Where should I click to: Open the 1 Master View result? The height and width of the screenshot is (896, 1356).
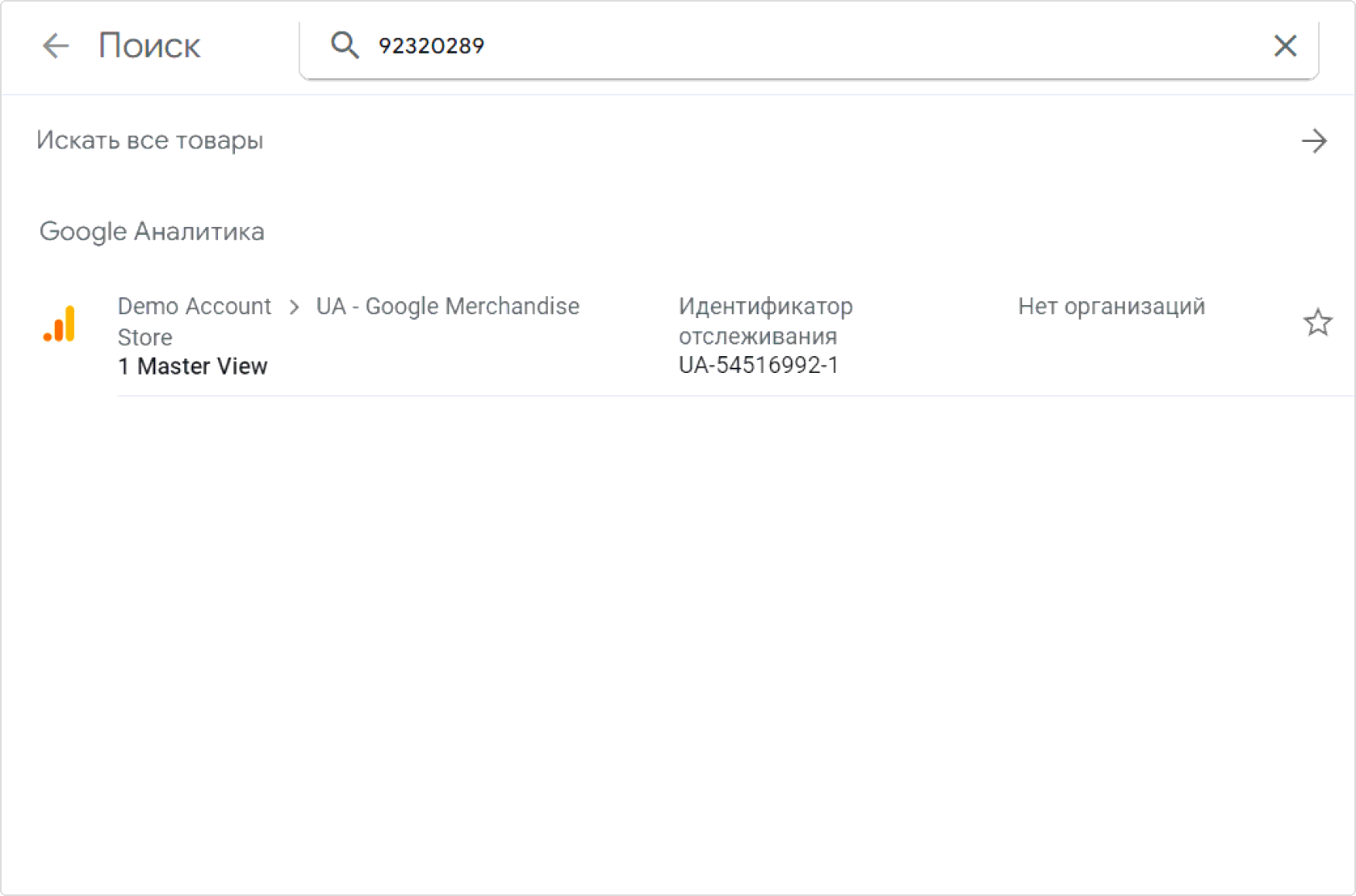[x=193, y=366]
